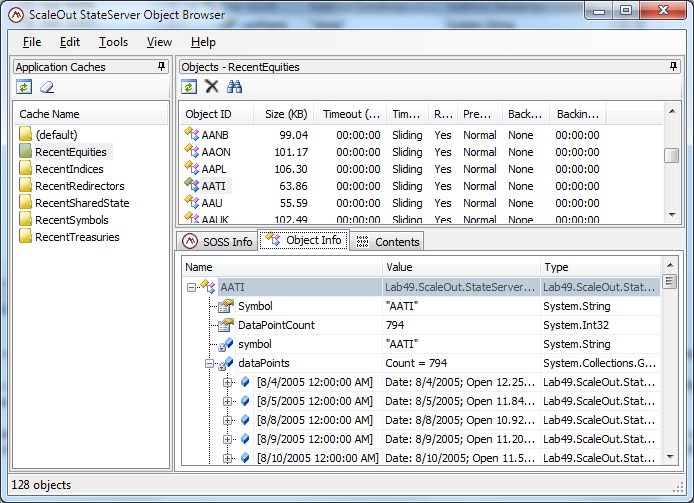Click the RecentSharedState folder icon
Viewport: 694px width, 503px height.
click(x=25, y=202)
